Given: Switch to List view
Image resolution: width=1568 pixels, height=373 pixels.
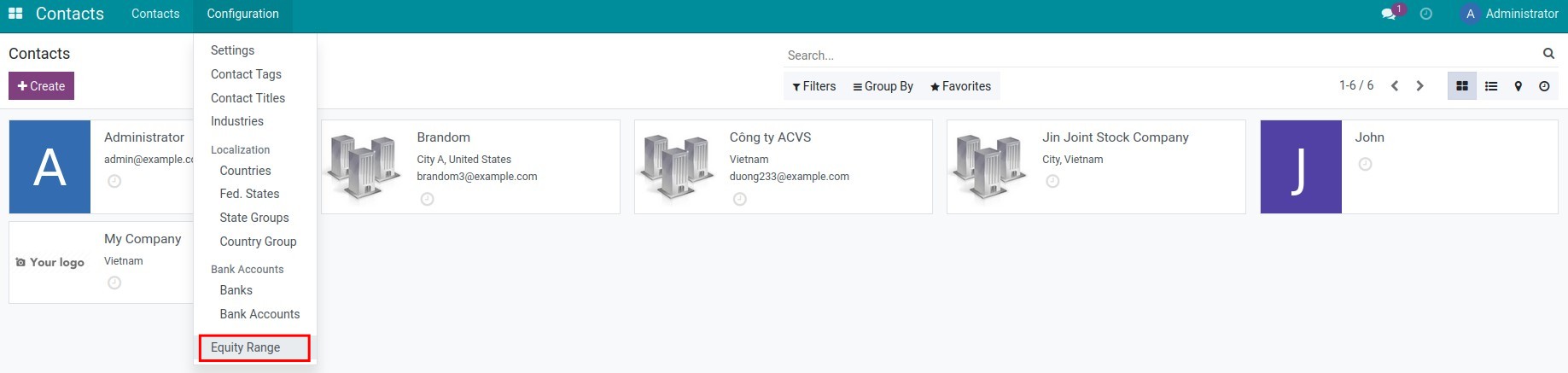Looking at the screenshot, I should 1490,86.
